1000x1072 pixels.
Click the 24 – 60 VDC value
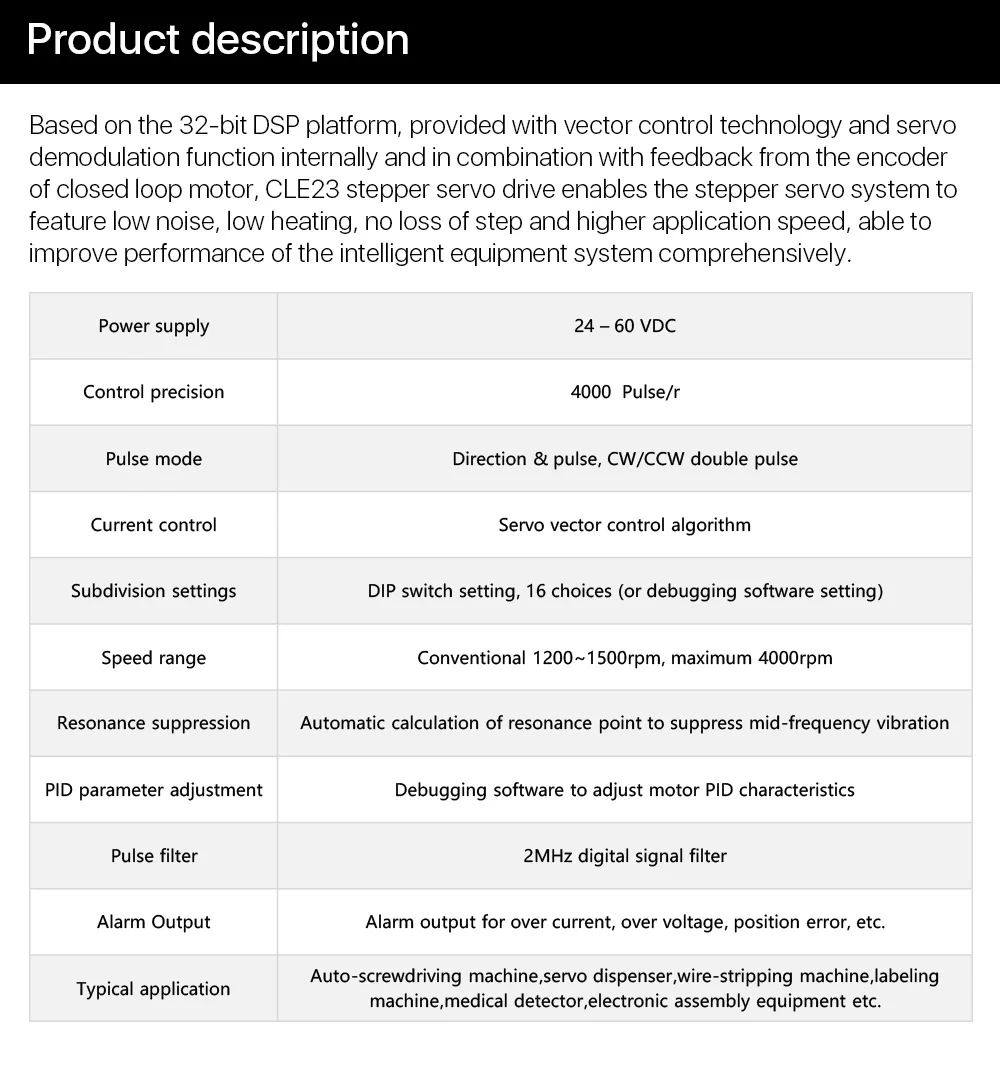(x=625, y=325)
